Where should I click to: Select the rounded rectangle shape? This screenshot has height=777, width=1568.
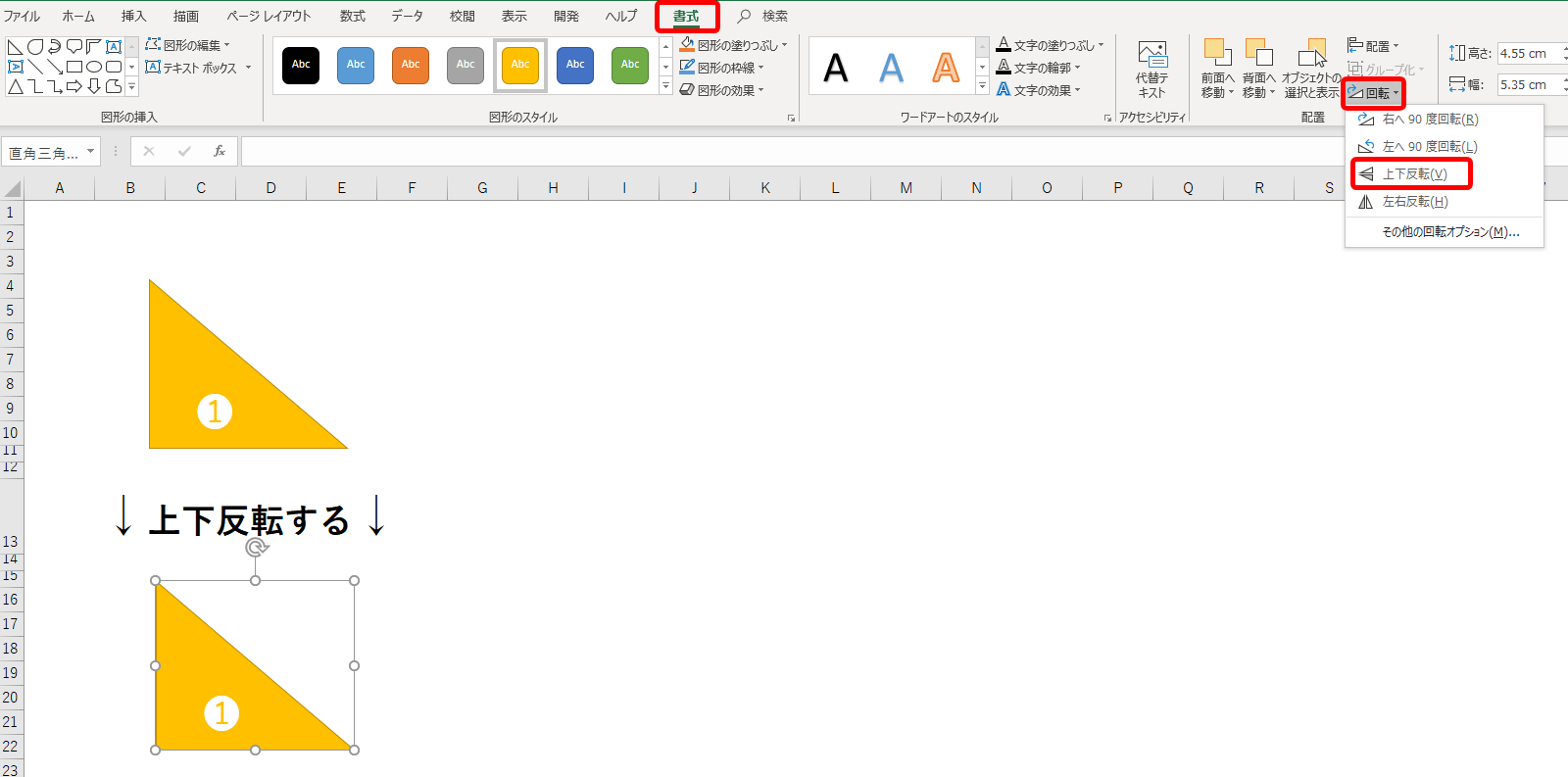point(114,67)
